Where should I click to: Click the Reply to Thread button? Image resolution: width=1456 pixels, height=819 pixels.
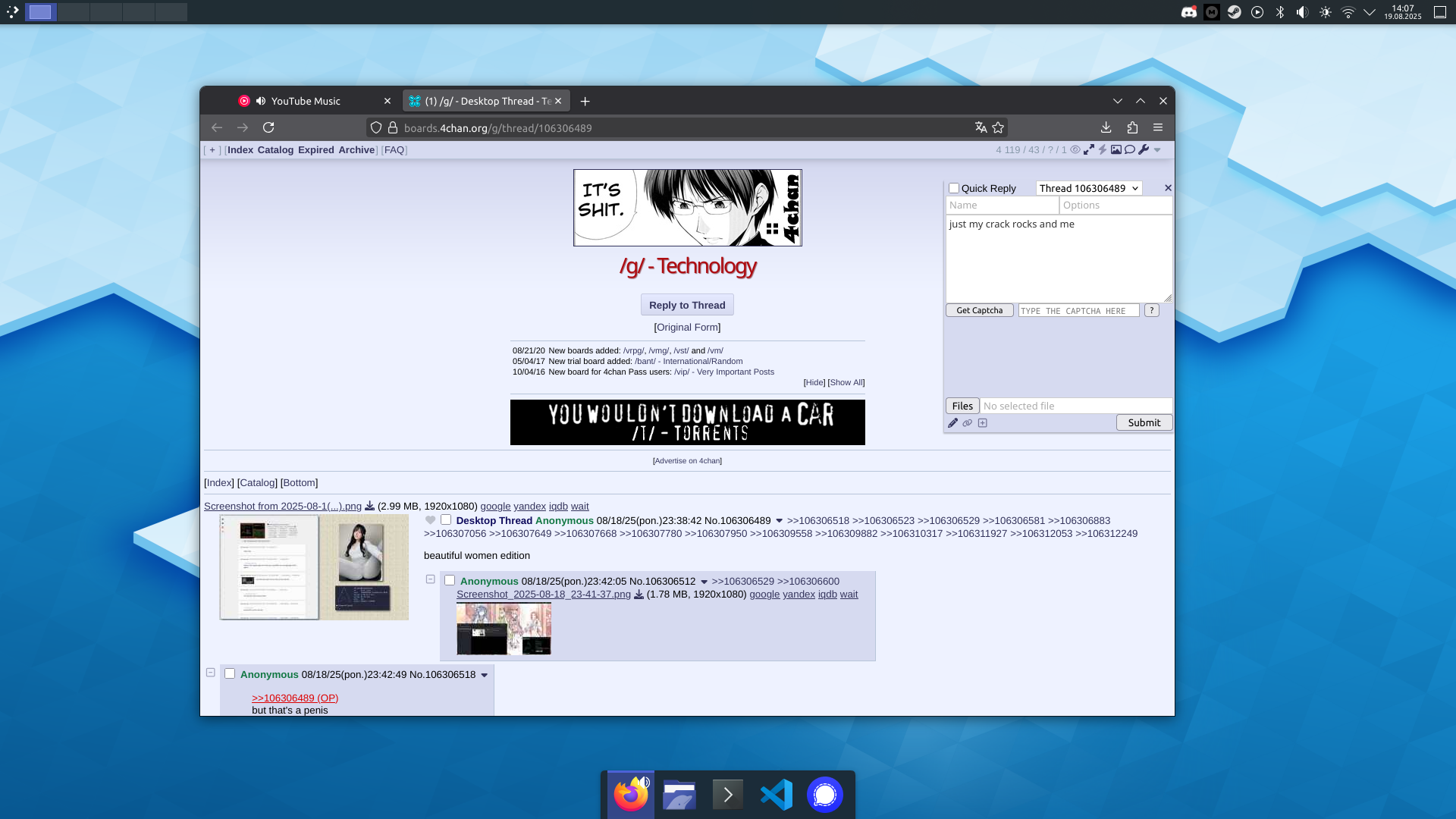pyautogui.click(x=687, y=305)
